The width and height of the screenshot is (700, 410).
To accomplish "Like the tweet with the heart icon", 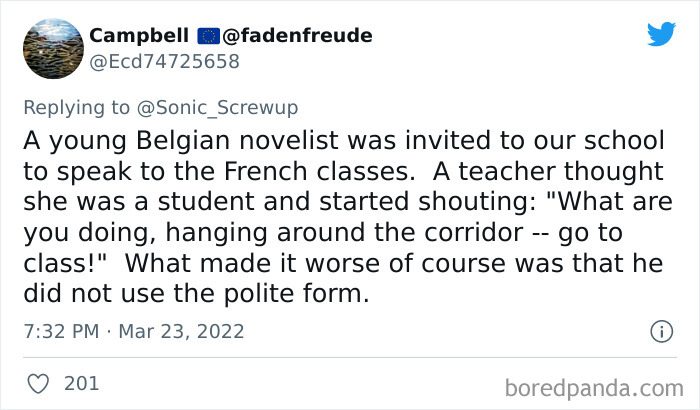I will point(38,384).
